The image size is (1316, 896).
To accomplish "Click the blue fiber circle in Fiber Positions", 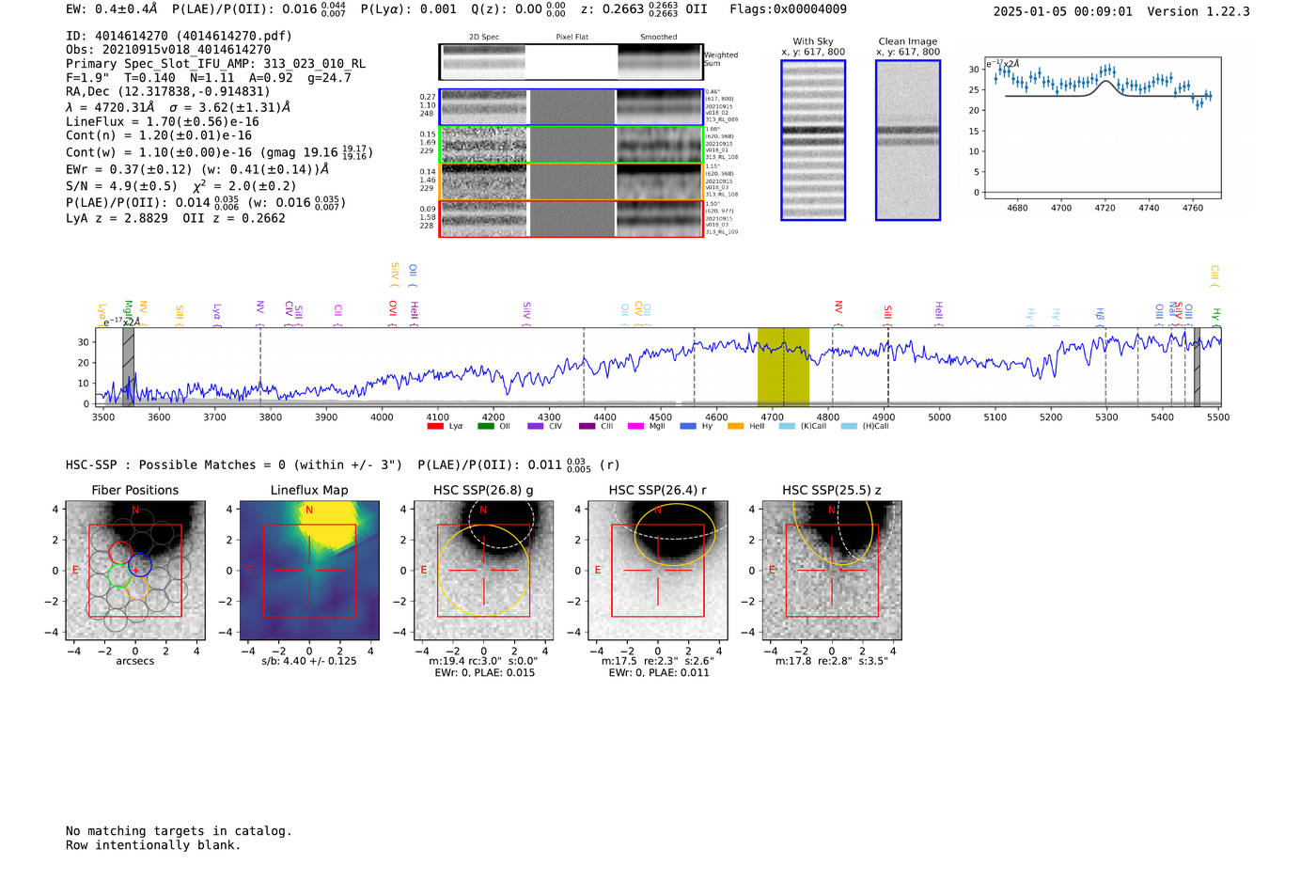I will (x=140, y=565).
